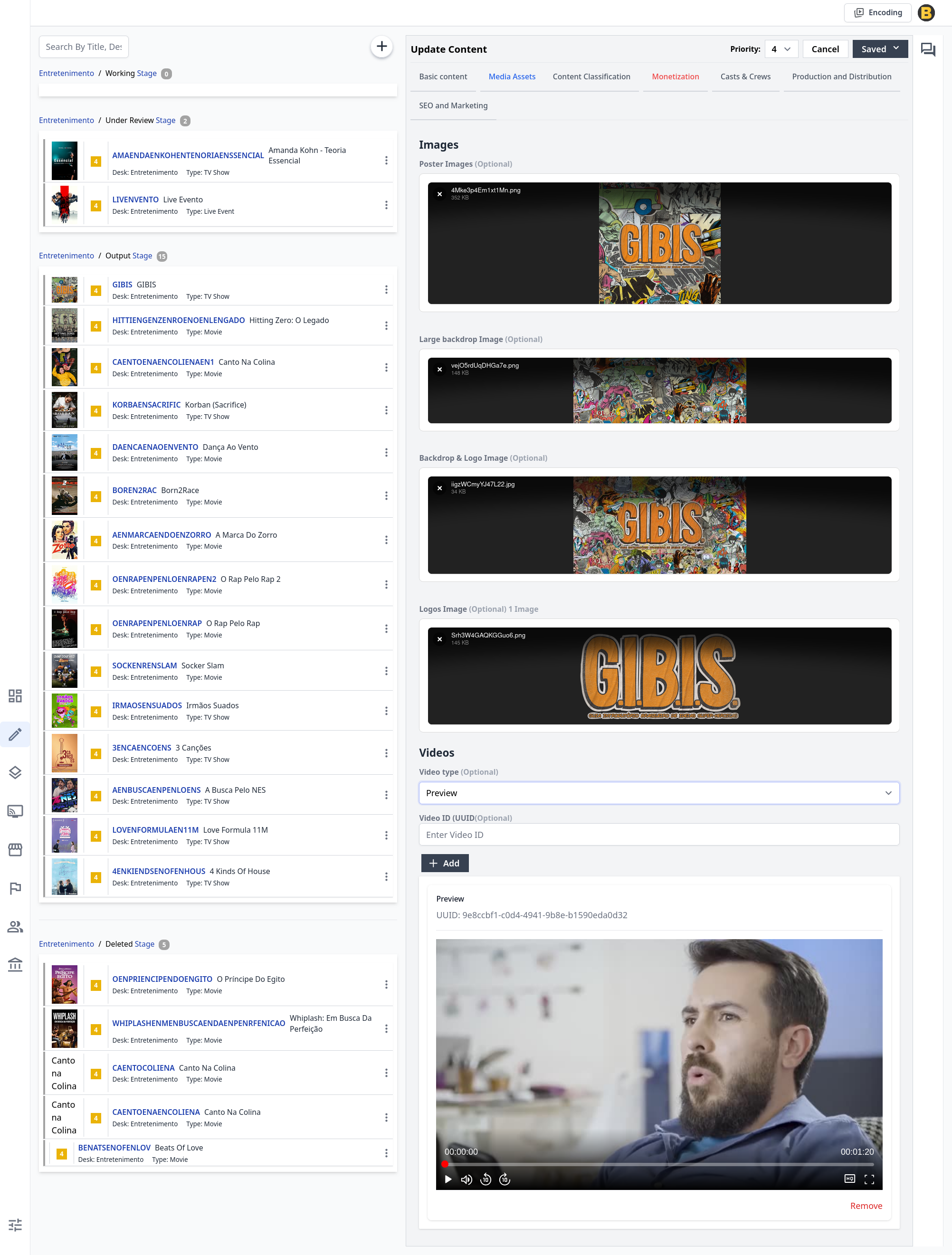
Task: Switch to Media Assets tab
Action: coord(512,77)
